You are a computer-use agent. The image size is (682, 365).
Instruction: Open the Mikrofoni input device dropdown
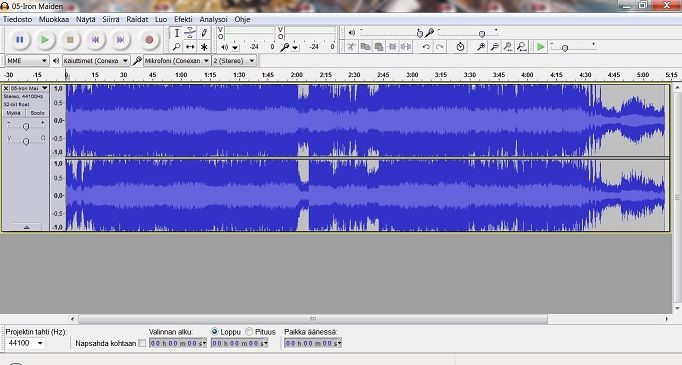coord(177,60)
